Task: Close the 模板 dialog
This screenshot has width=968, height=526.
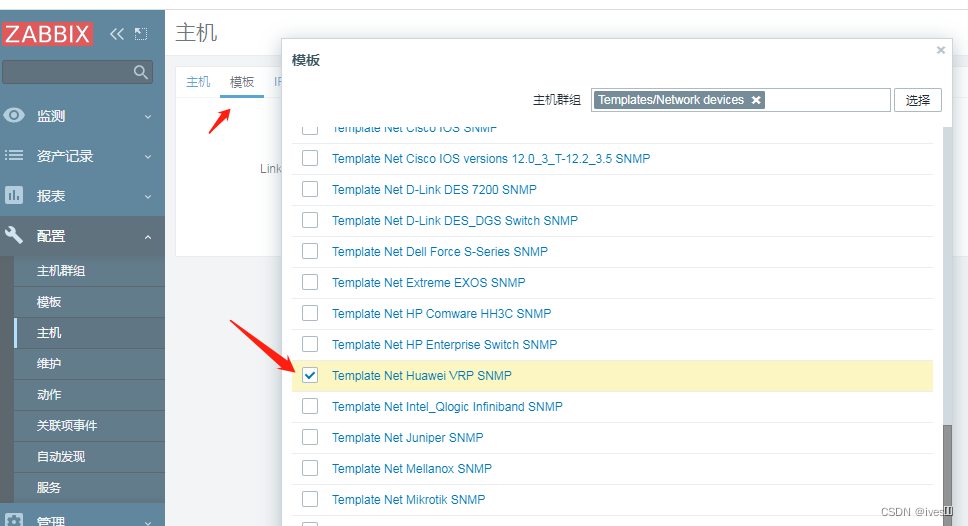Action: coord(940,50)
